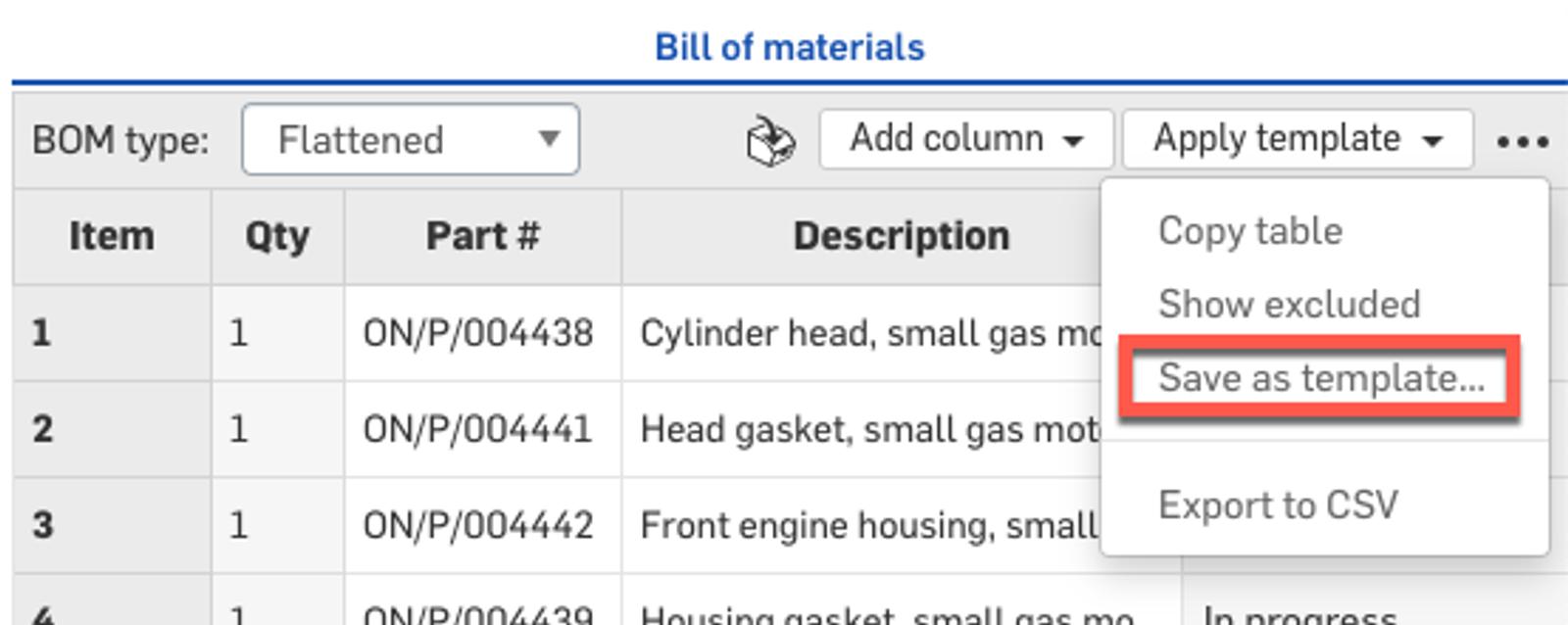Image resolution: width=1568 pixels, height=625 pixels.
Task: Pick Export to CSV option
Action: pos(1277,505)
